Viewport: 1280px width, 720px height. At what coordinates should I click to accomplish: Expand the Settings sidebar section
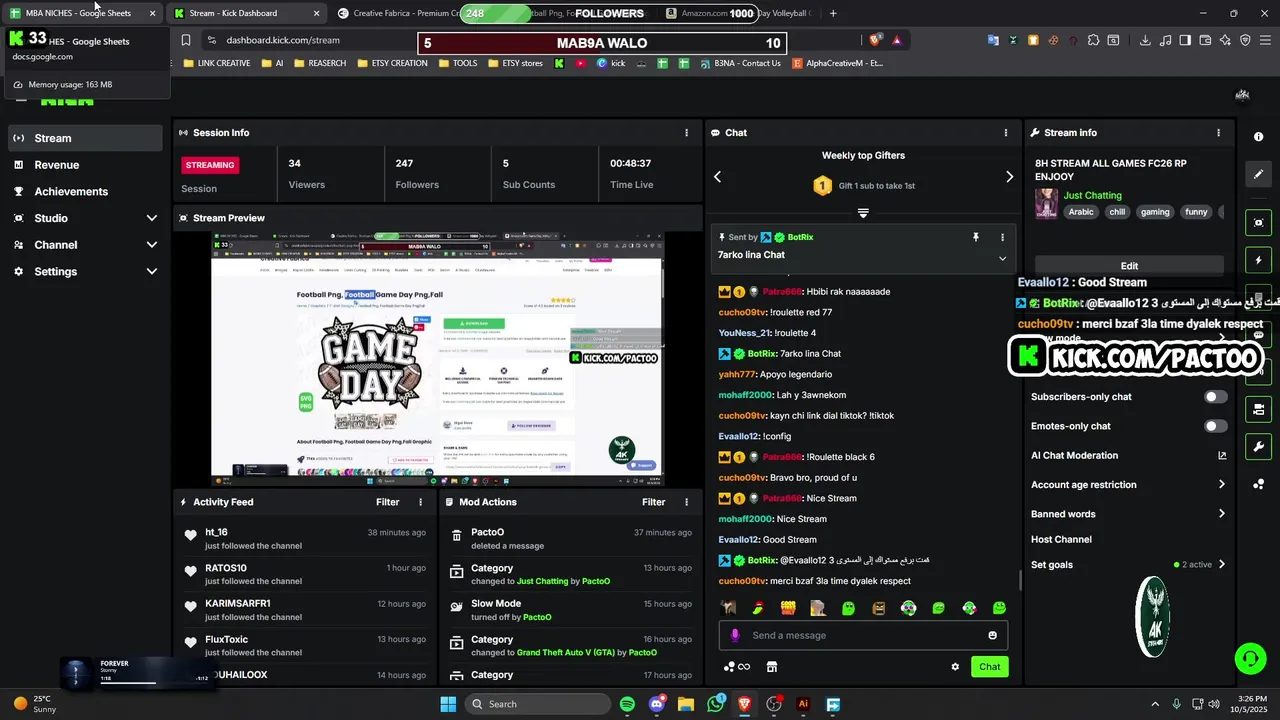tap(85, 271)
